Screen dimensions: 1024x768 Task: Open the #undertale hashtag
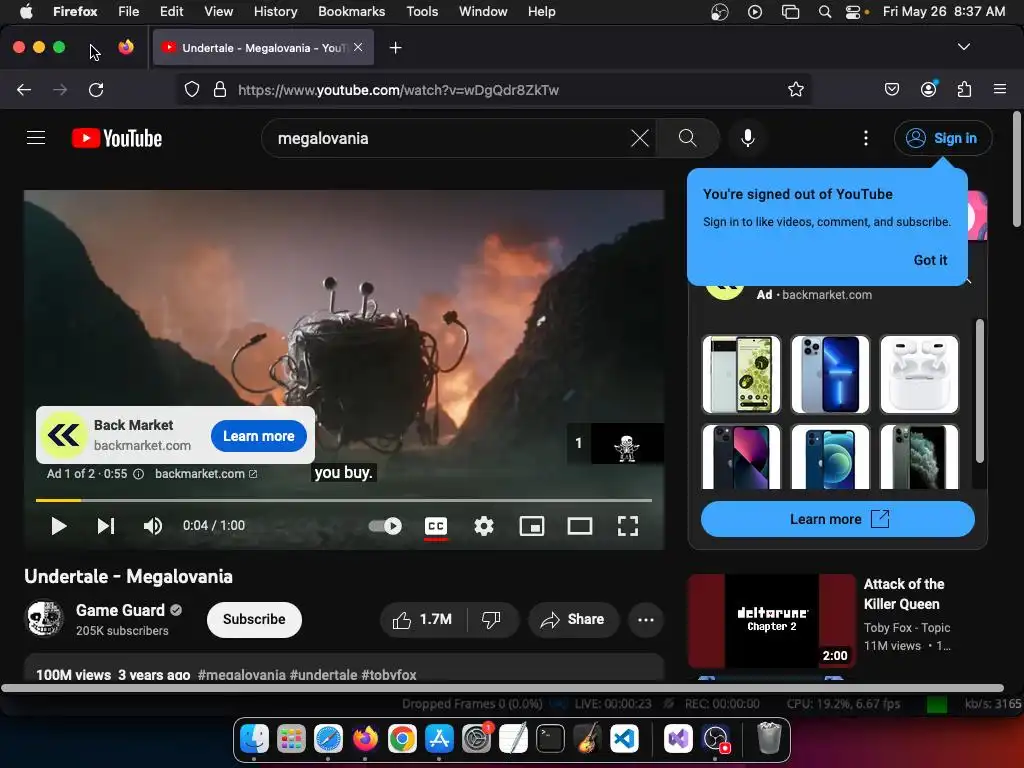pyautogui.click(x=323, y=675)
